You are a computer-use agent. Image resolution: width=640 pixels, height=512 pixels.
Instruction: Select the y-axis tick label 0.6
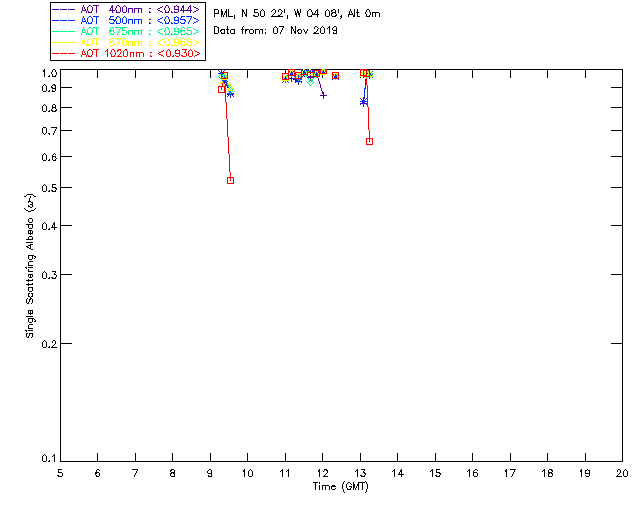(49, 157)
